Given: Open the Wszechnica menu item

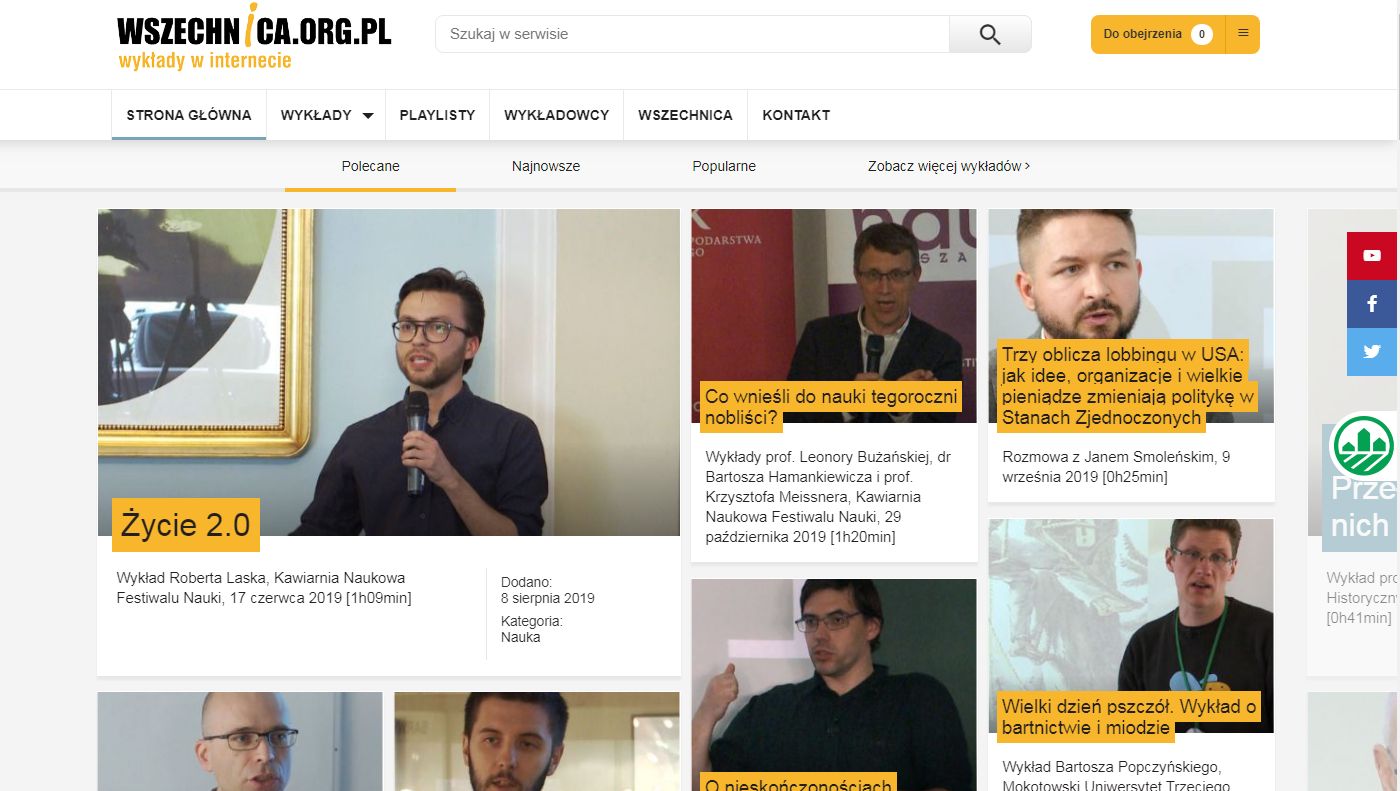Looking at the screenshot, I should (685, 115).
